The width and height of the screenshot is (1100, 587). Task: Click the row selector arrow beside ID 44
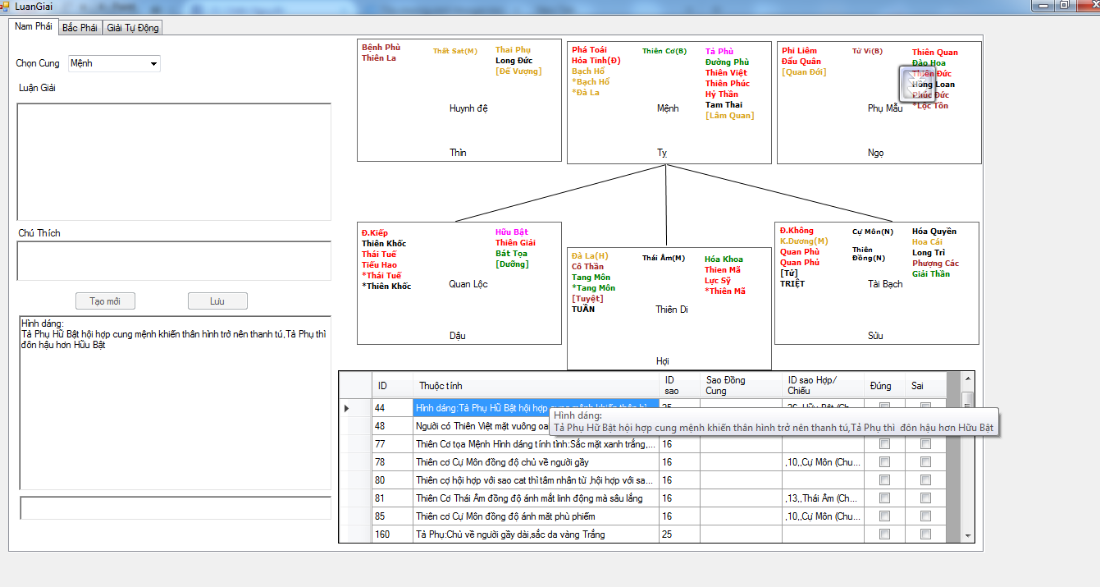pos(347,408)
